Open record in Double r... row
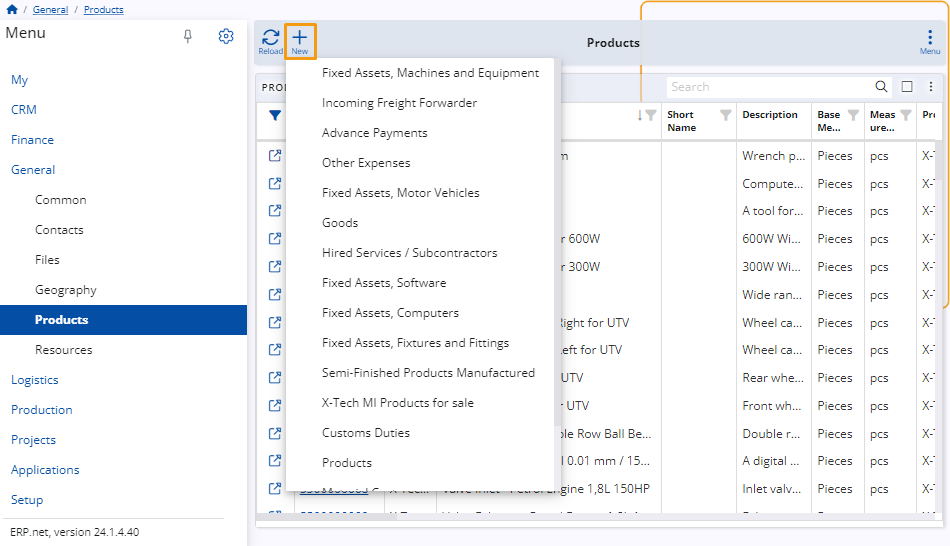950x546 pixels. point(275,433)
